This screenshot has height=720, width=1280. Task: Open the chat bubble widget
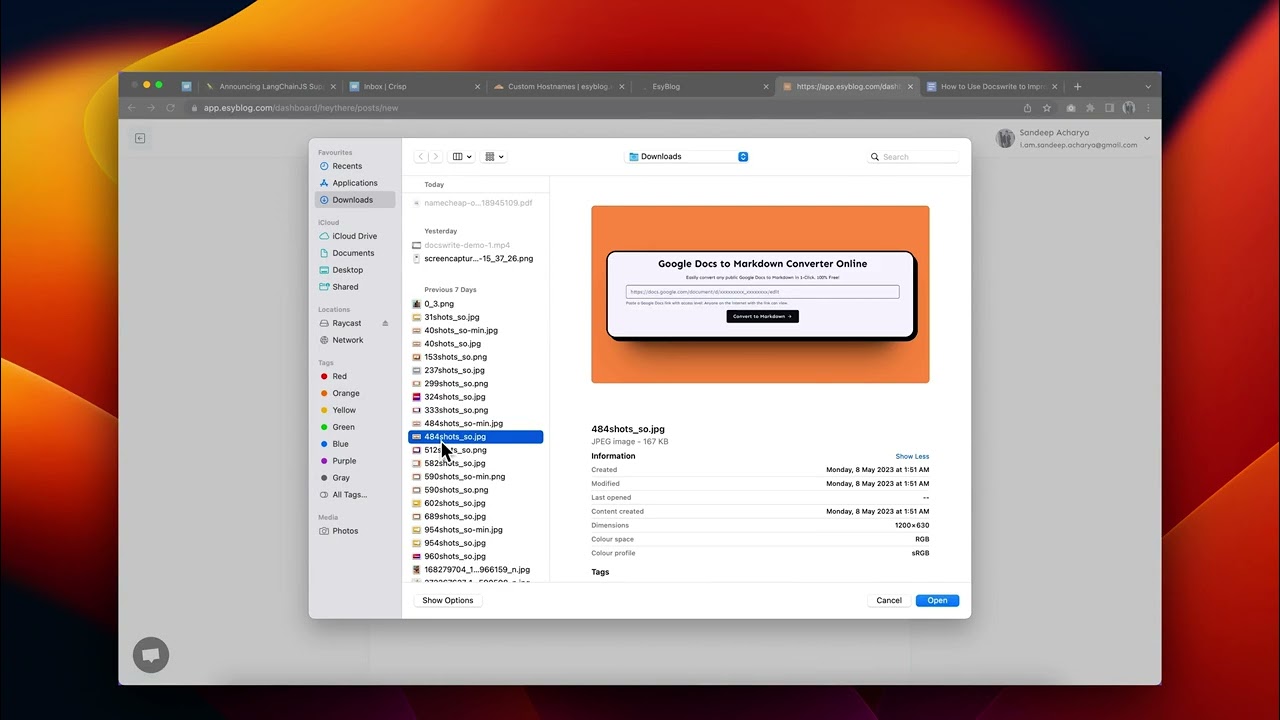tap(151, 655)
